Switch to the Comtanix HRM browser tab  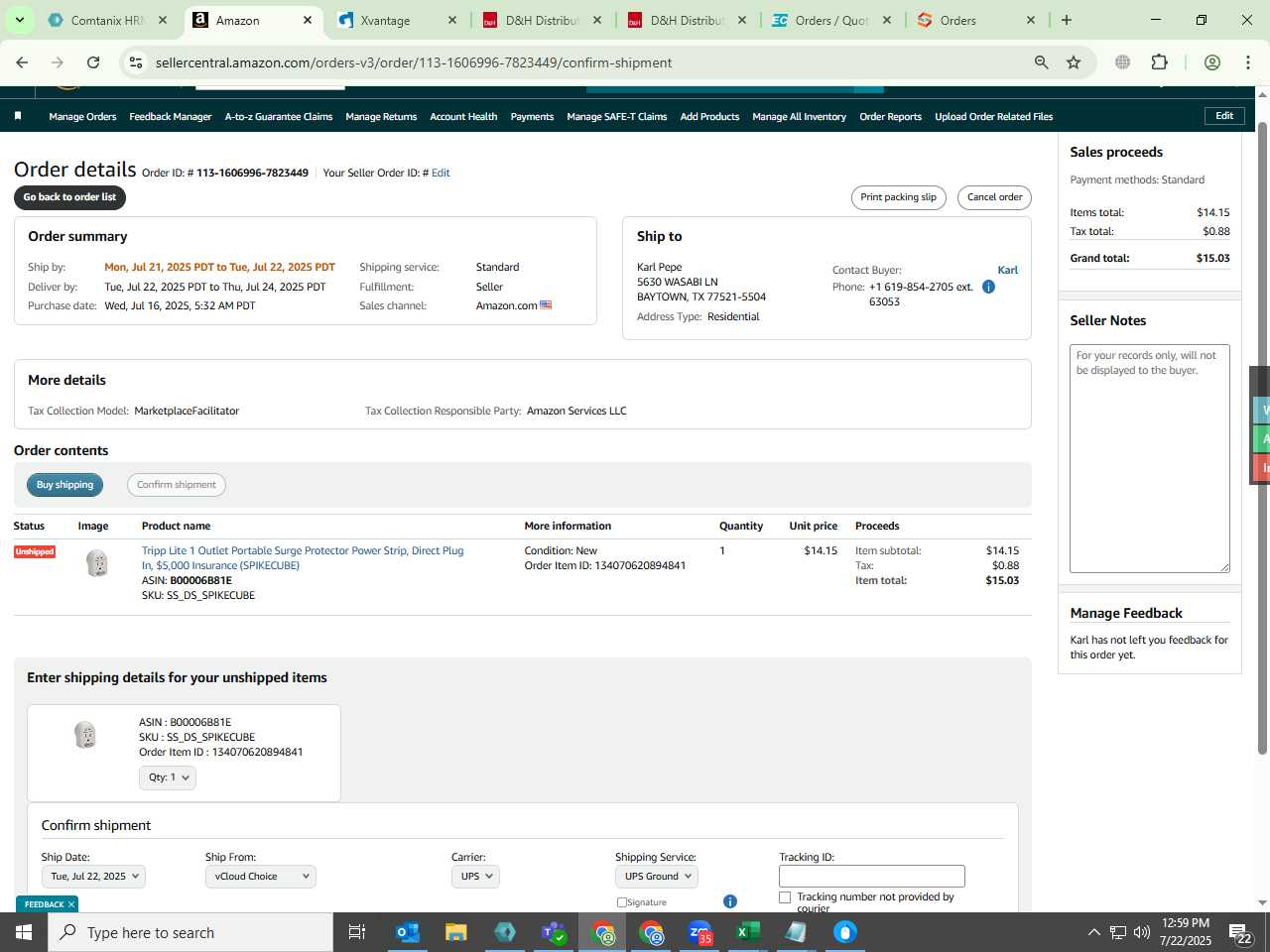pos(107,20)
